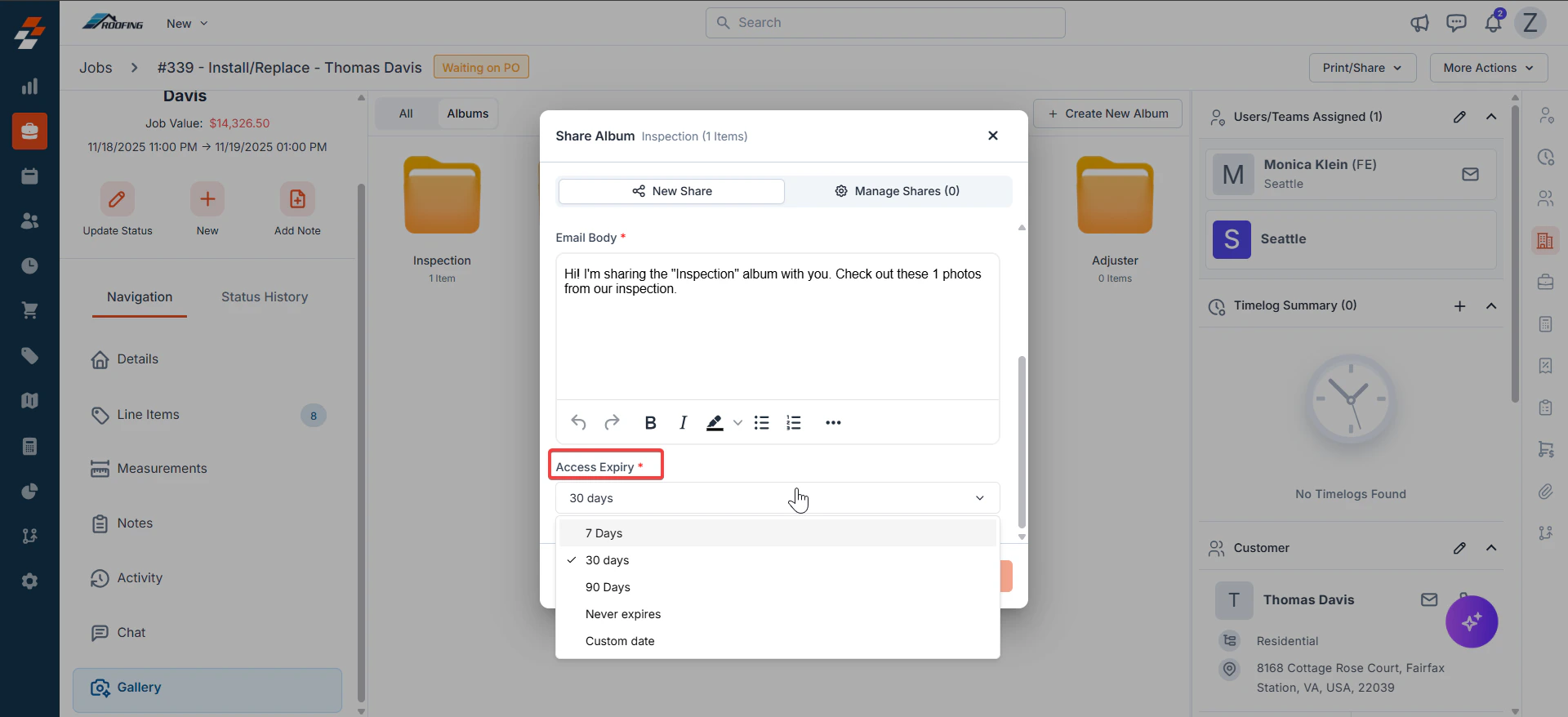Click the Add Note icon
The height and width of the screenshot is (717, 1568).
[x=297, y=198]
